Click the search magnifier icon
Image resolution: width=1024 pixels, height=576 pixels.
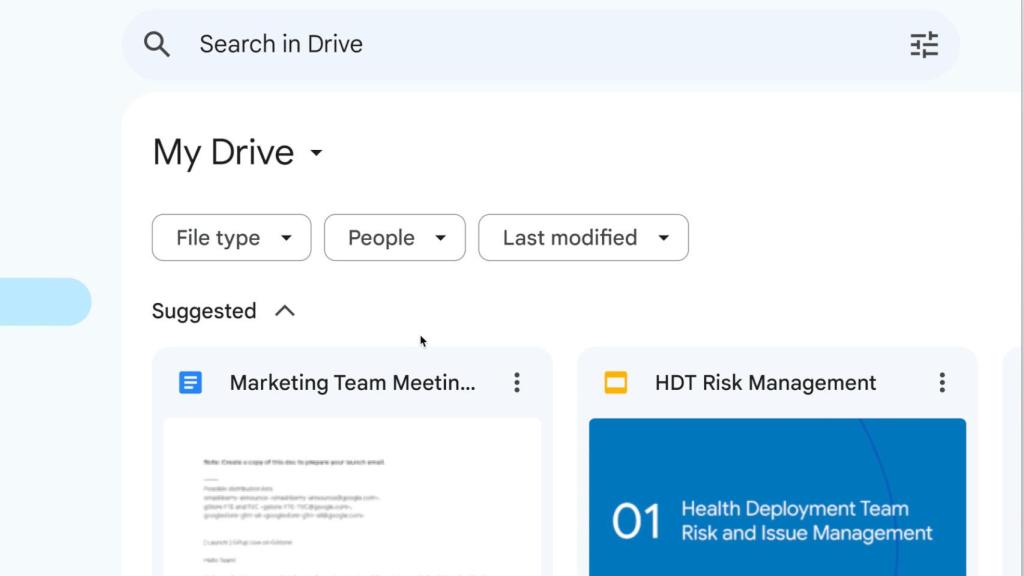(x=157, y=44)
